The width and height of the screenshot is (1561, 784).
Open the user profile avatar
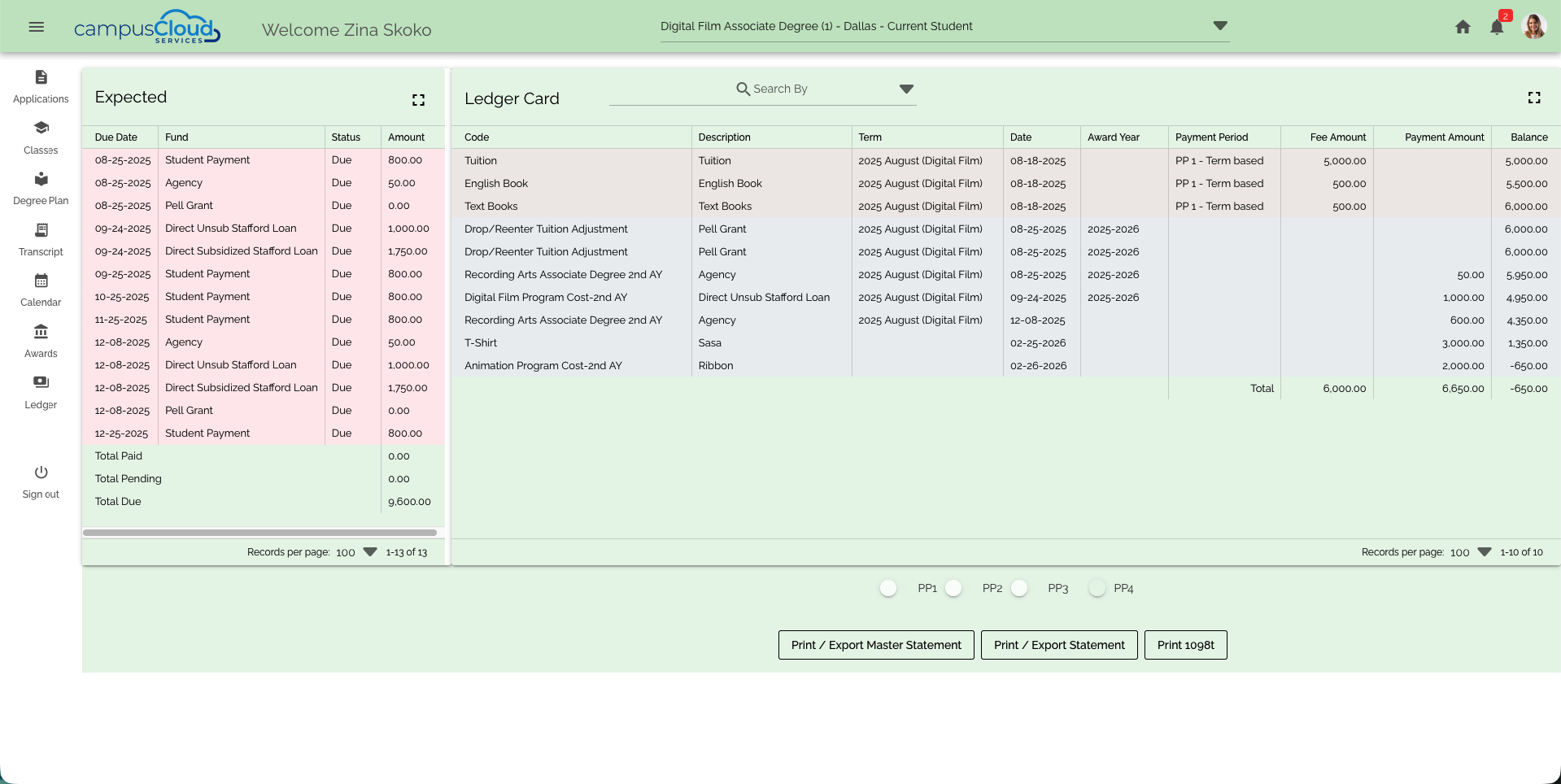coord(1534,26)
